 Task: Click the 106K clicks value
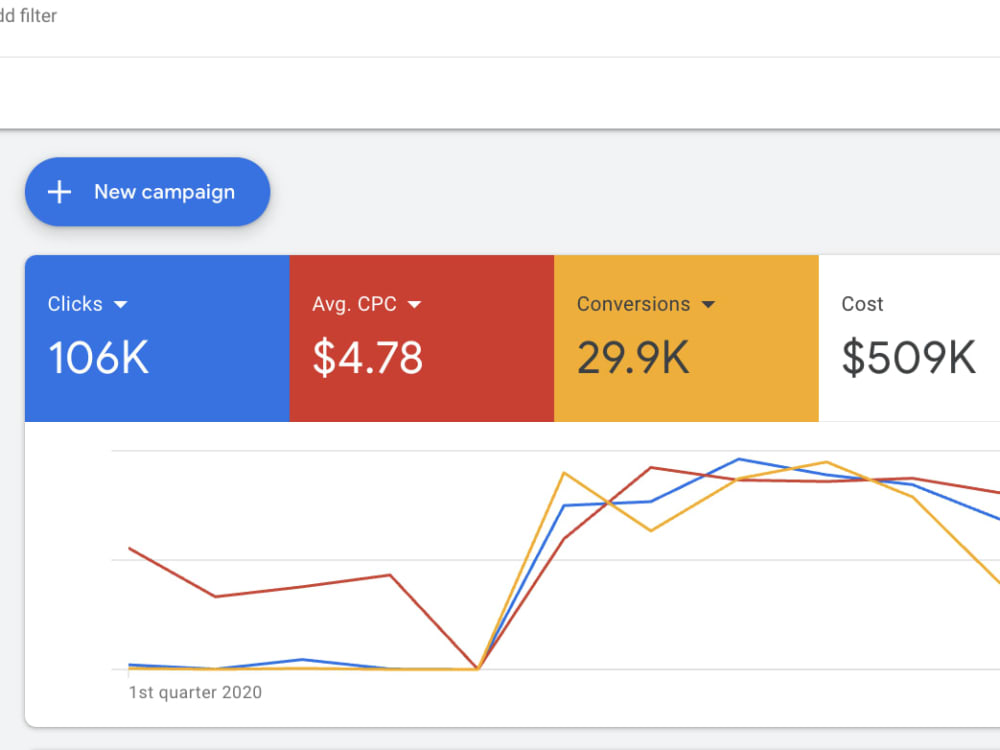click(99, 357)
